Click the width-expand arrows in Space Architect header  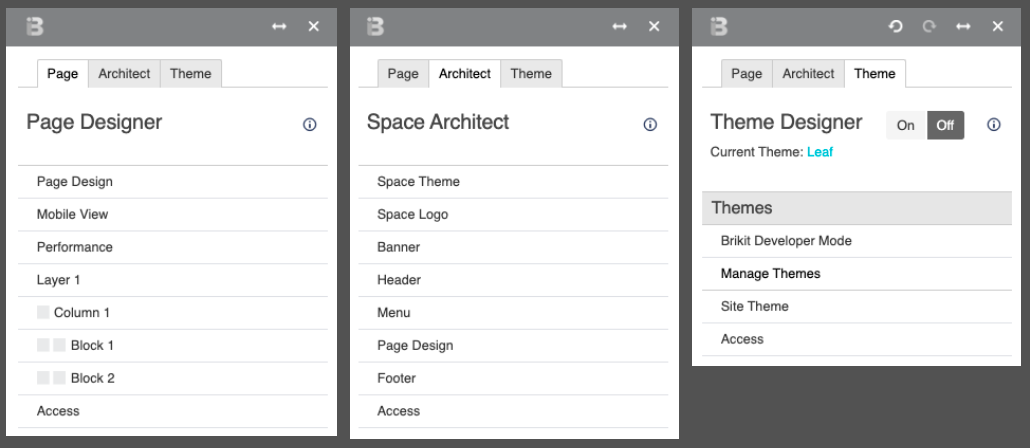(x=619, y=26)
